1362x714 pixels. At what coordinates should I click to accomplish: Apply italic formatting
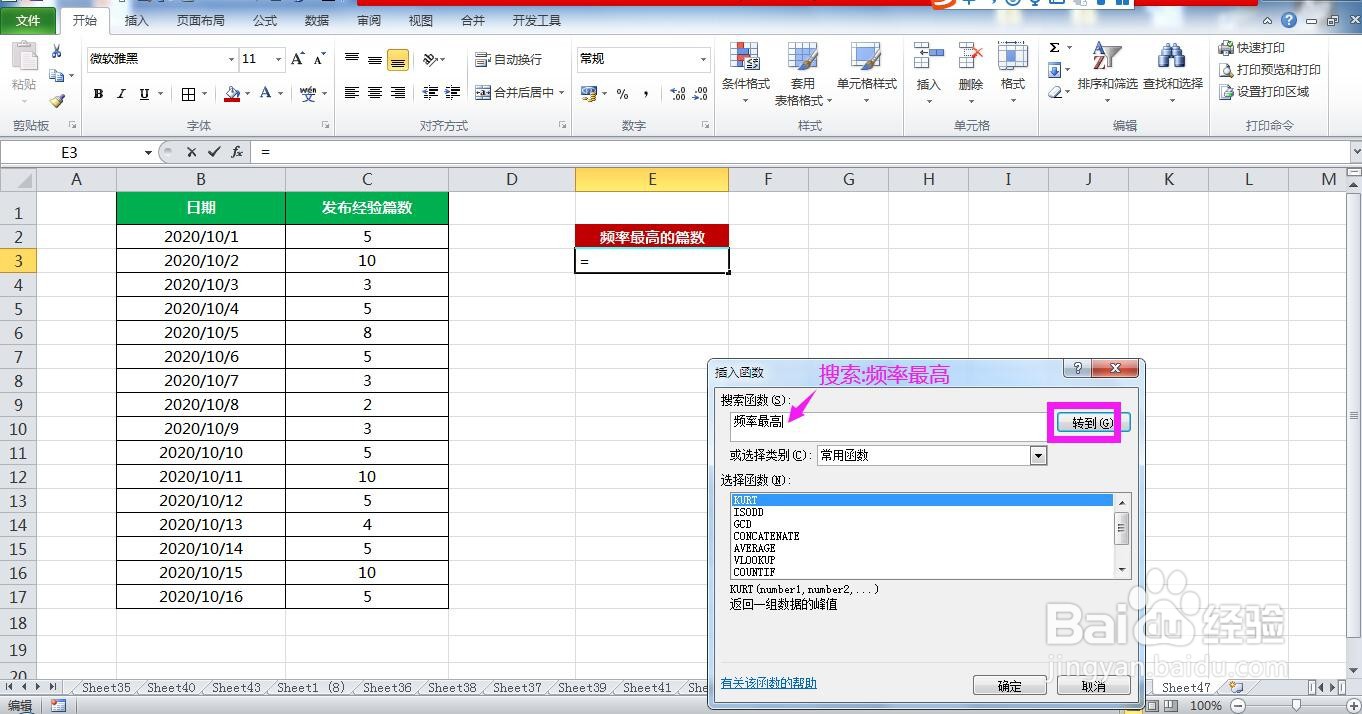pyautogui.click(x=121, y=94)
